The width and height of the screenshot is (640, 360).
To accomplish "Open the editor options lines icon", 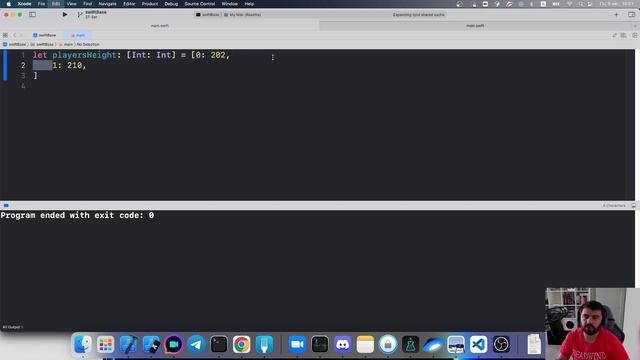I will click(x=623, y=36).
